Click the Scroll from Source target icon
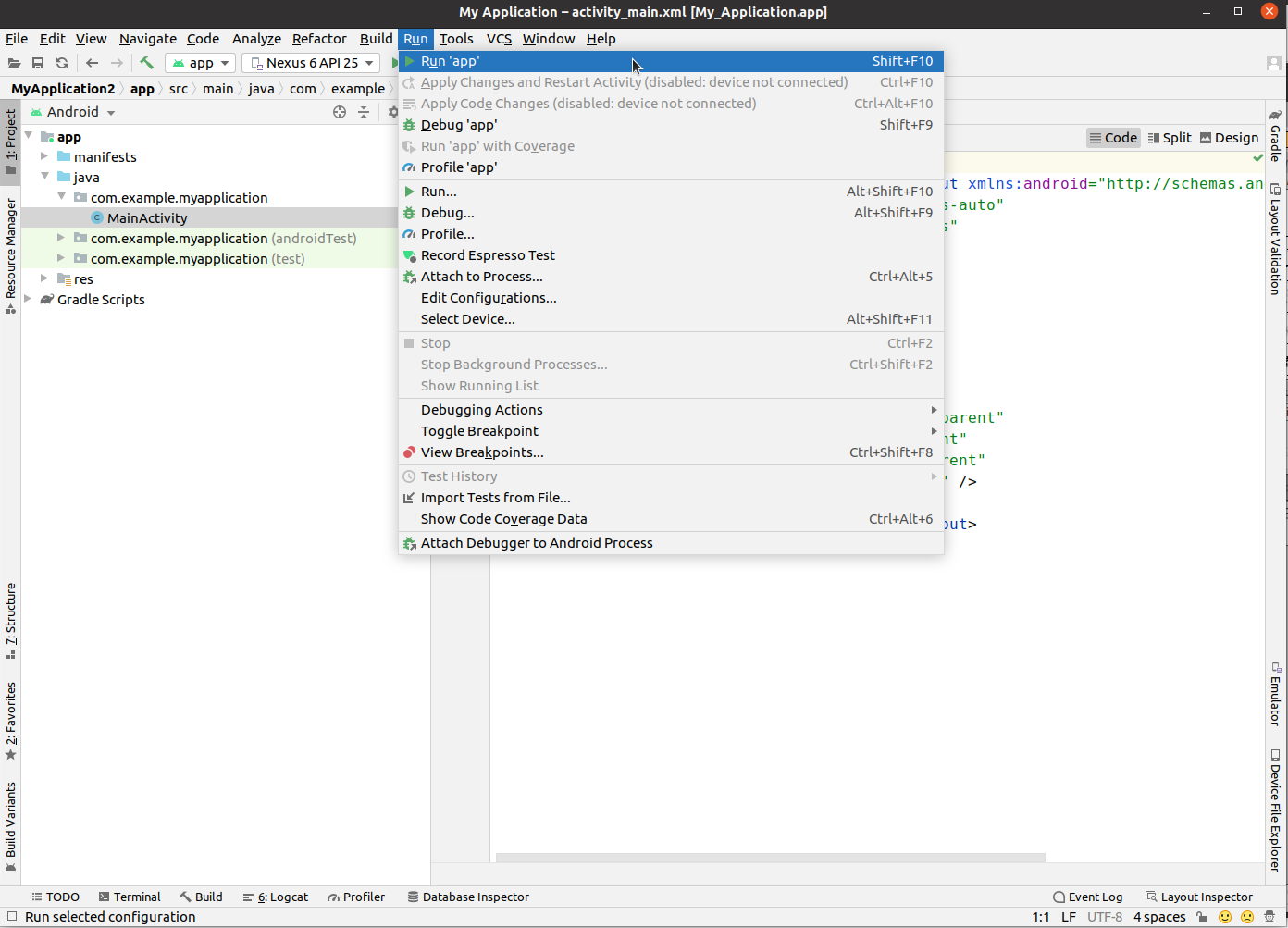 pyautogui.click(x=340, y=112)
